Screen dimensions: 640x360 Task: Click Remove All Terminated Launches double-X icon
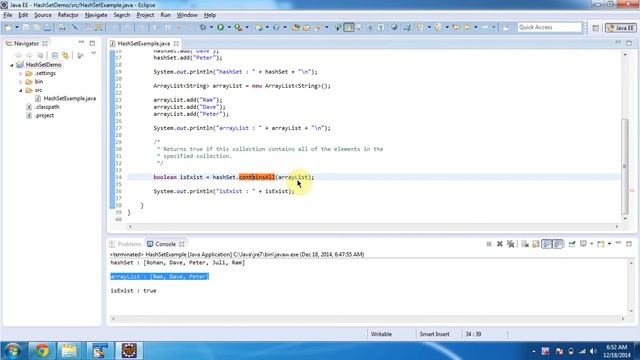tap(510, 244)
